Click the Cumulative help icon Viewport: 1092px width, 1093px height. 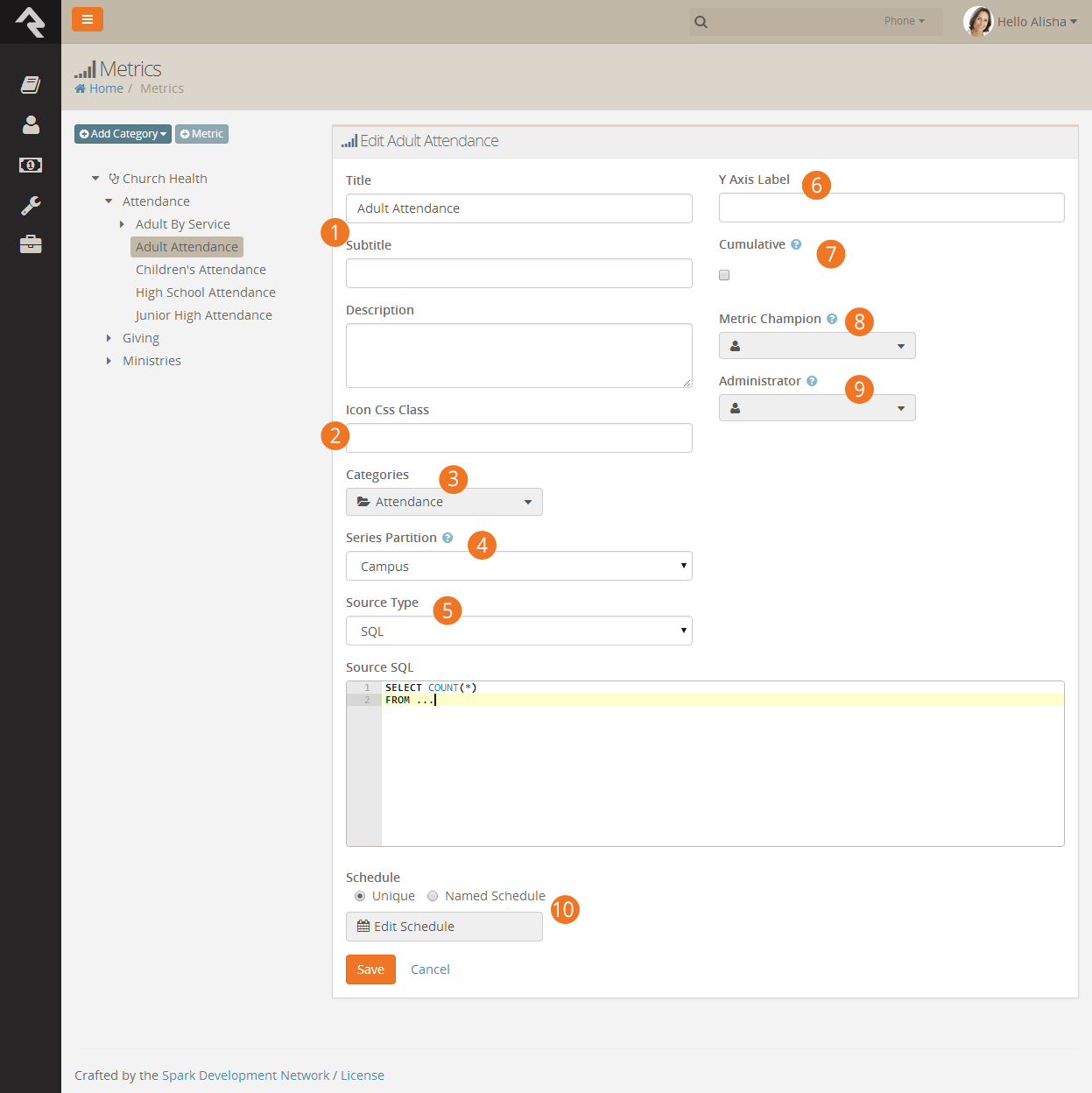coord(796,244)
